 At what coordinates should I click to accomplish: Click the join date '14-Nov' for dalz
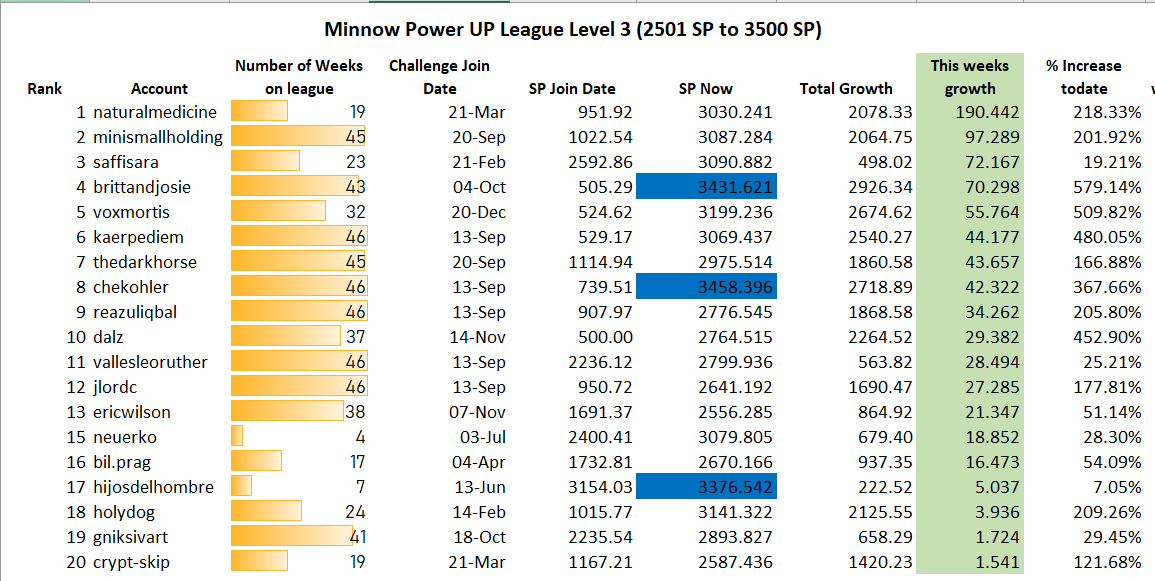[x=477, y=337]
